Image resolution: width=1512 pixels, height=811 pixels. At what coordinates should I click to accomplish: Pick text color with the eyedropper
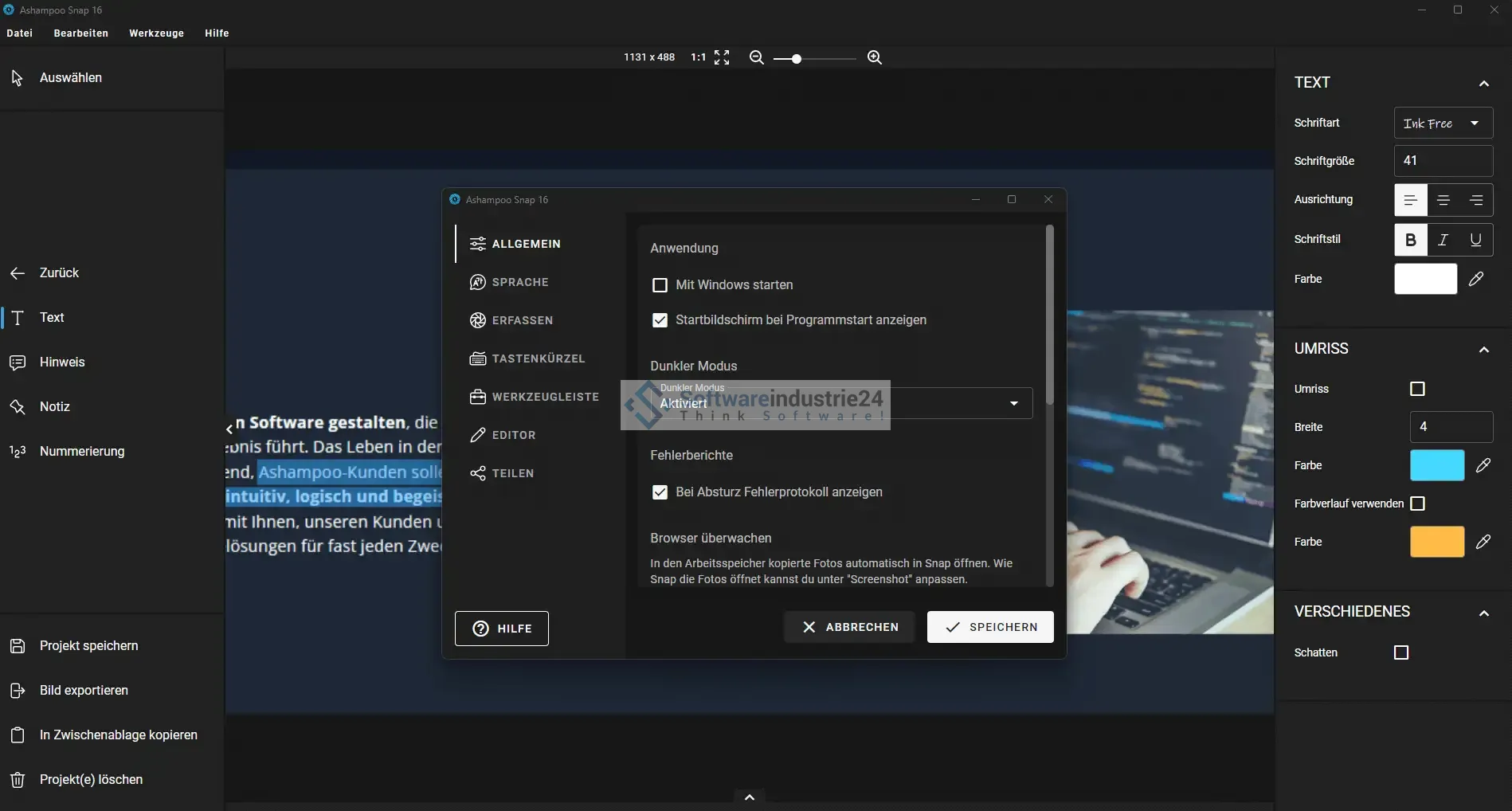[x=1476, y=279]
